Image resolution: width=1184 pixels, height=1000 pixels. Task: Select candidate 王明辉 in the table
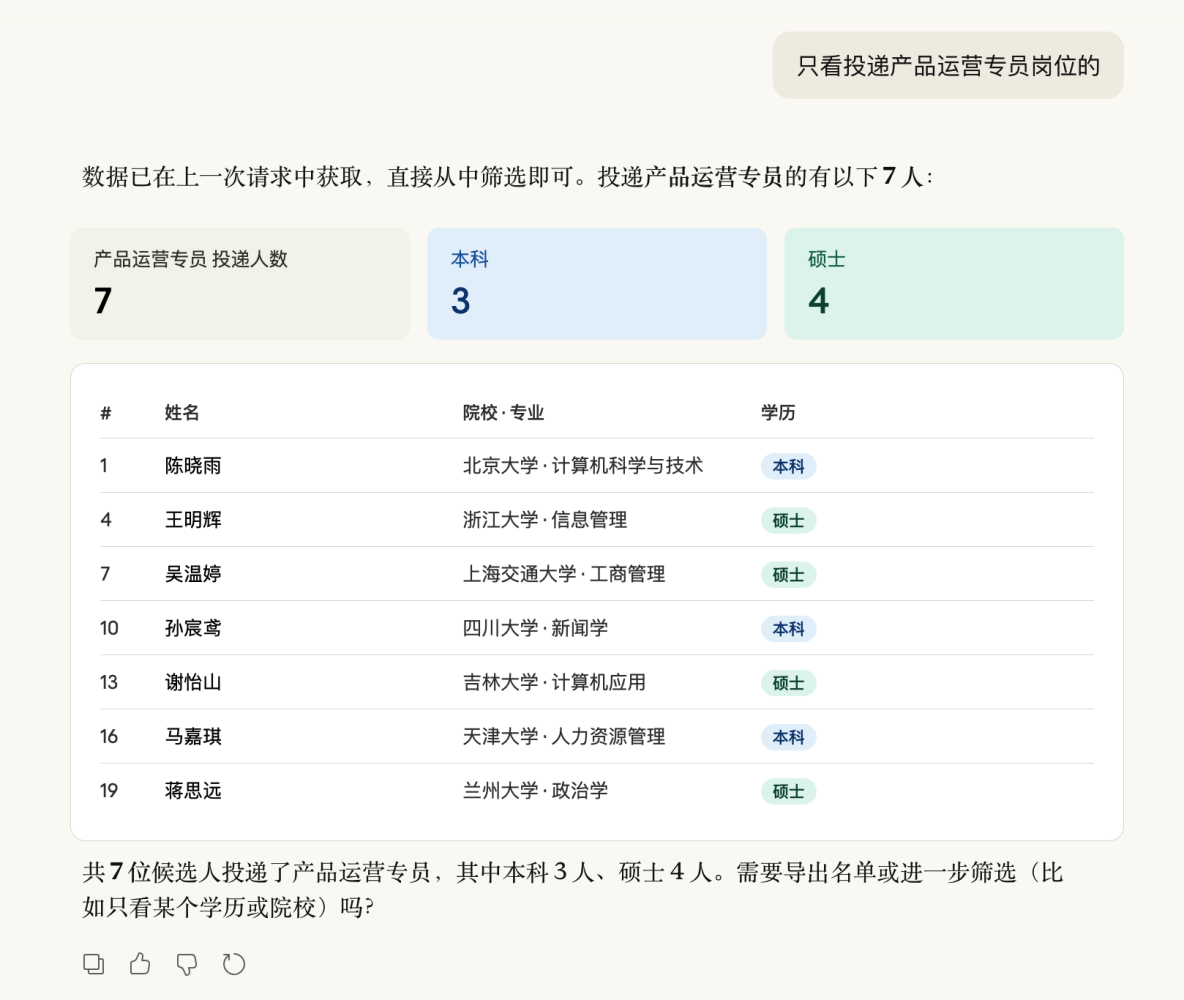(x=193, y=520)
